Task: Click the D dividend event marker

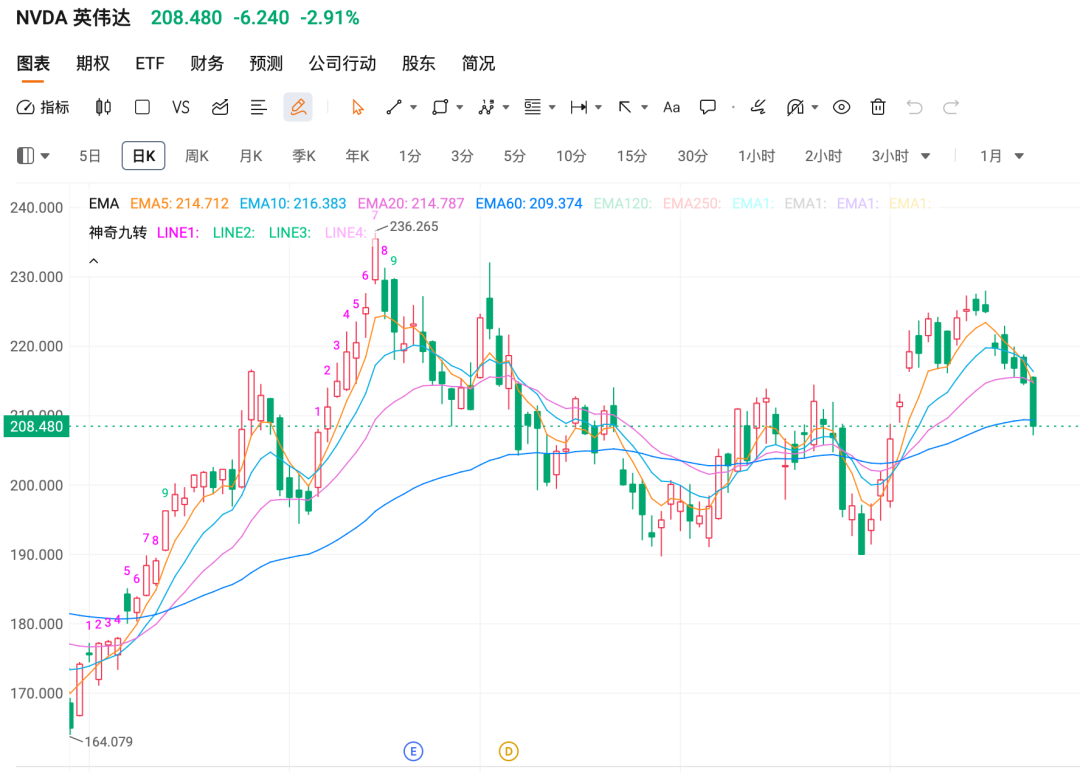Action: [x=508, y=751]
